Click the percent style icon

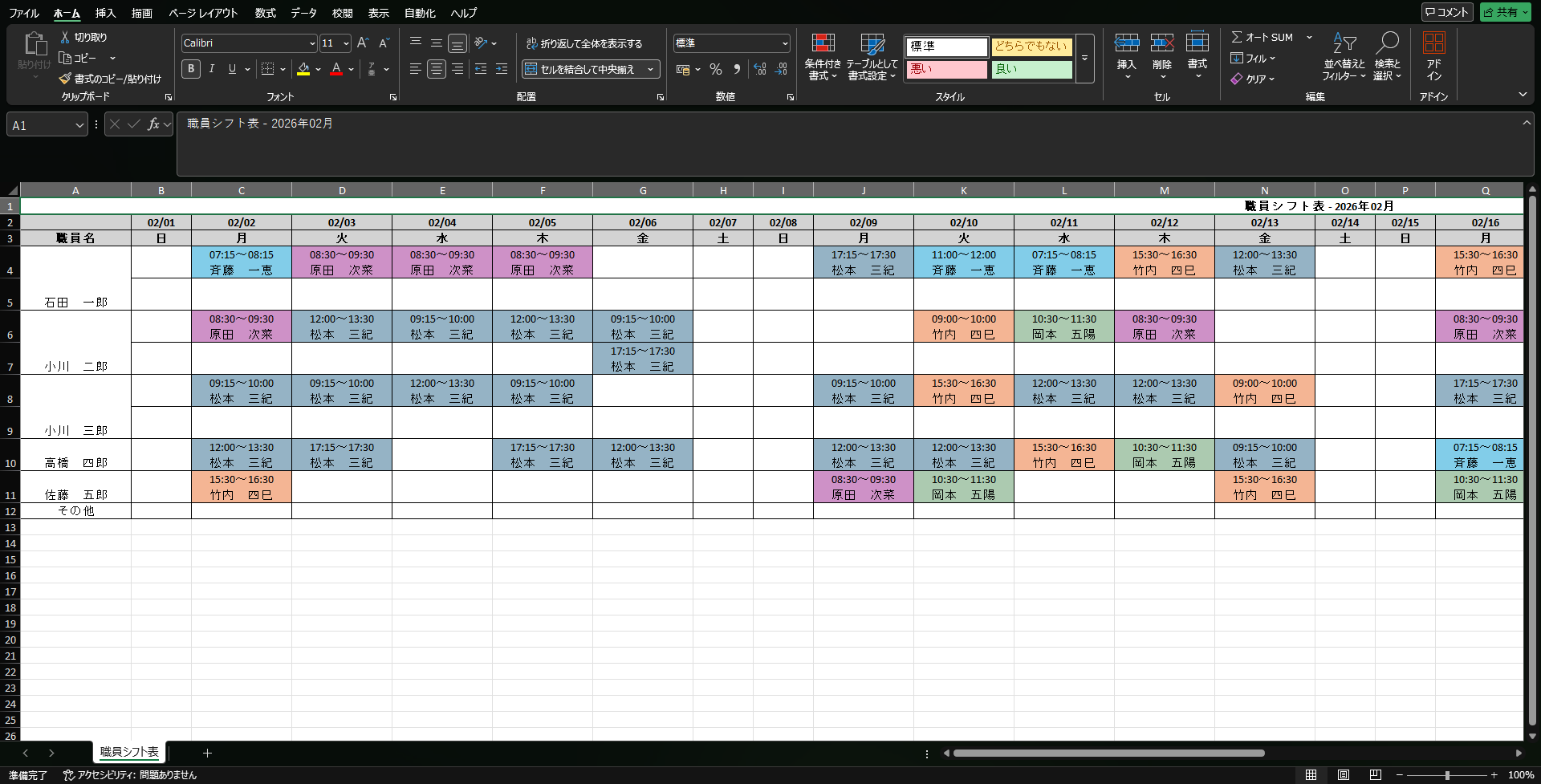tap(716, 70)
